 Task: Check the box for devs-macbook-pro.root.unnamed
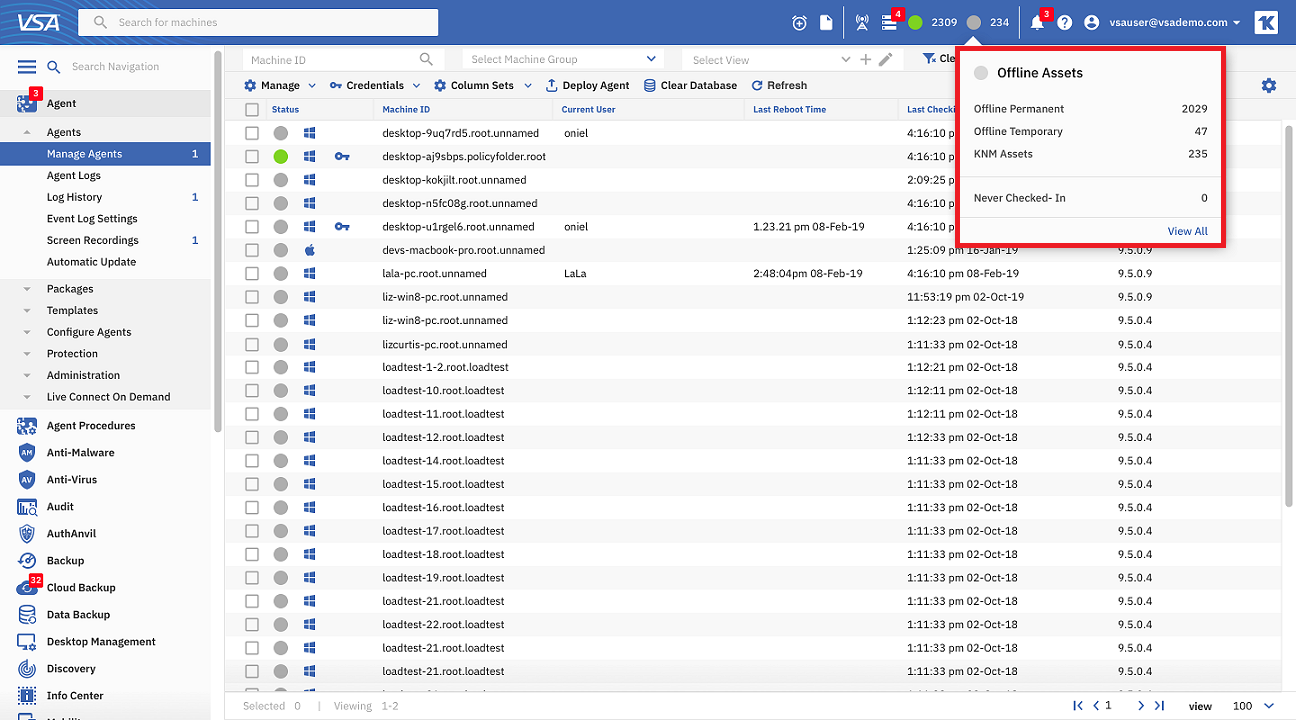[x=252, y=250]
